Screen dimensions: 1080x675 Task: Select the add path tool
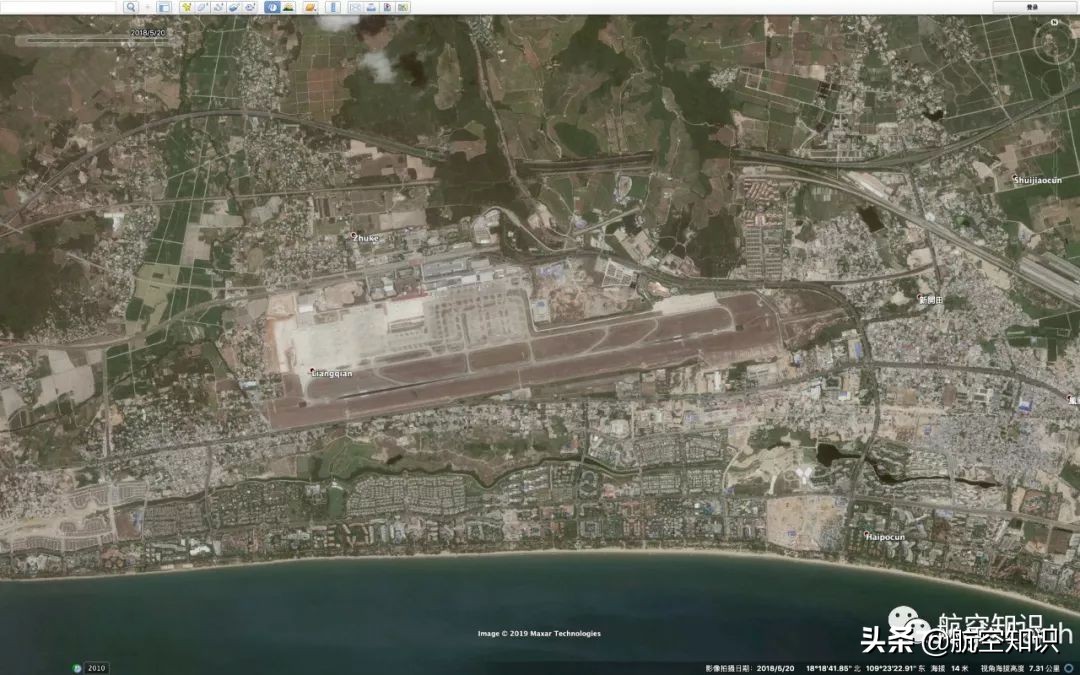click(217, 7)
